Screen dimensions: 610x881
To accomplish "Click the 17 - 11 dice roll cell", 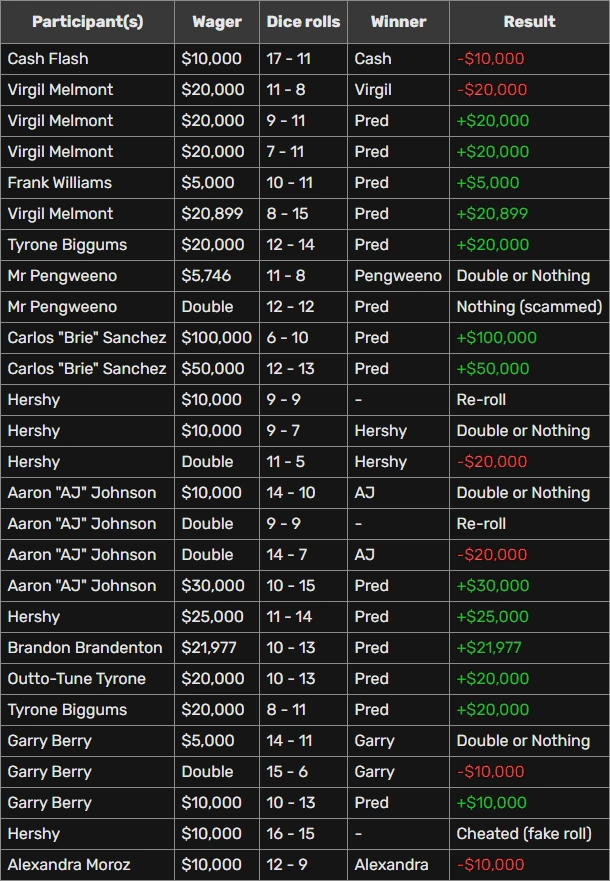I will pos(288,59).
